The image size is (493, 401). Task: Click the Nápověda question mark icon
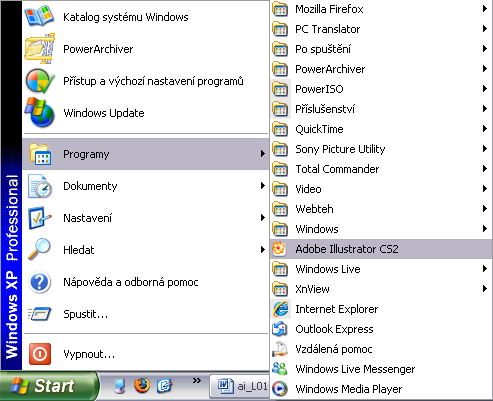point(40,282)
